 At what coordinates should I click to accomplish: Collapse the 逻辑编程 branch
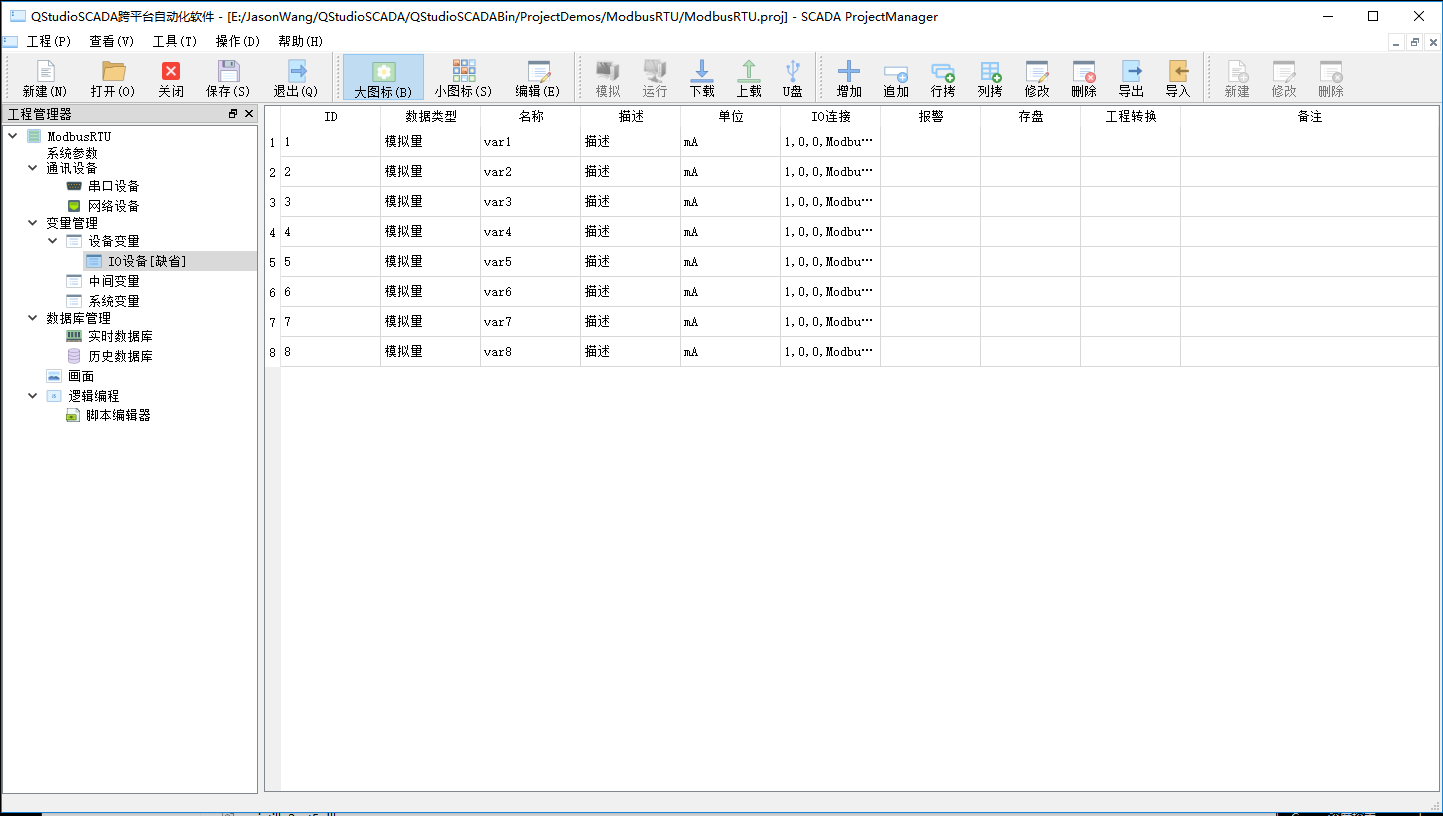tap(32, 395)
